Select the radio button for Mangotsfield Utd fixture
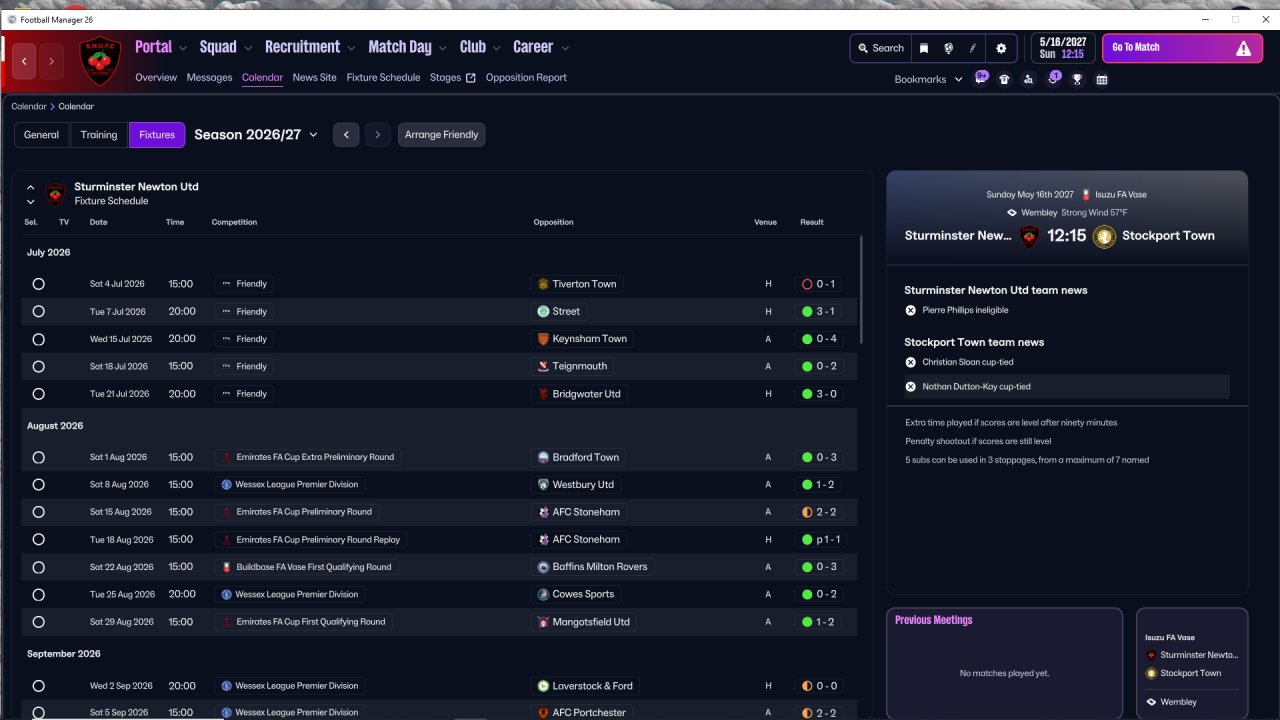Viewport: 1280px width, 720px height. (x=38, y=622)
